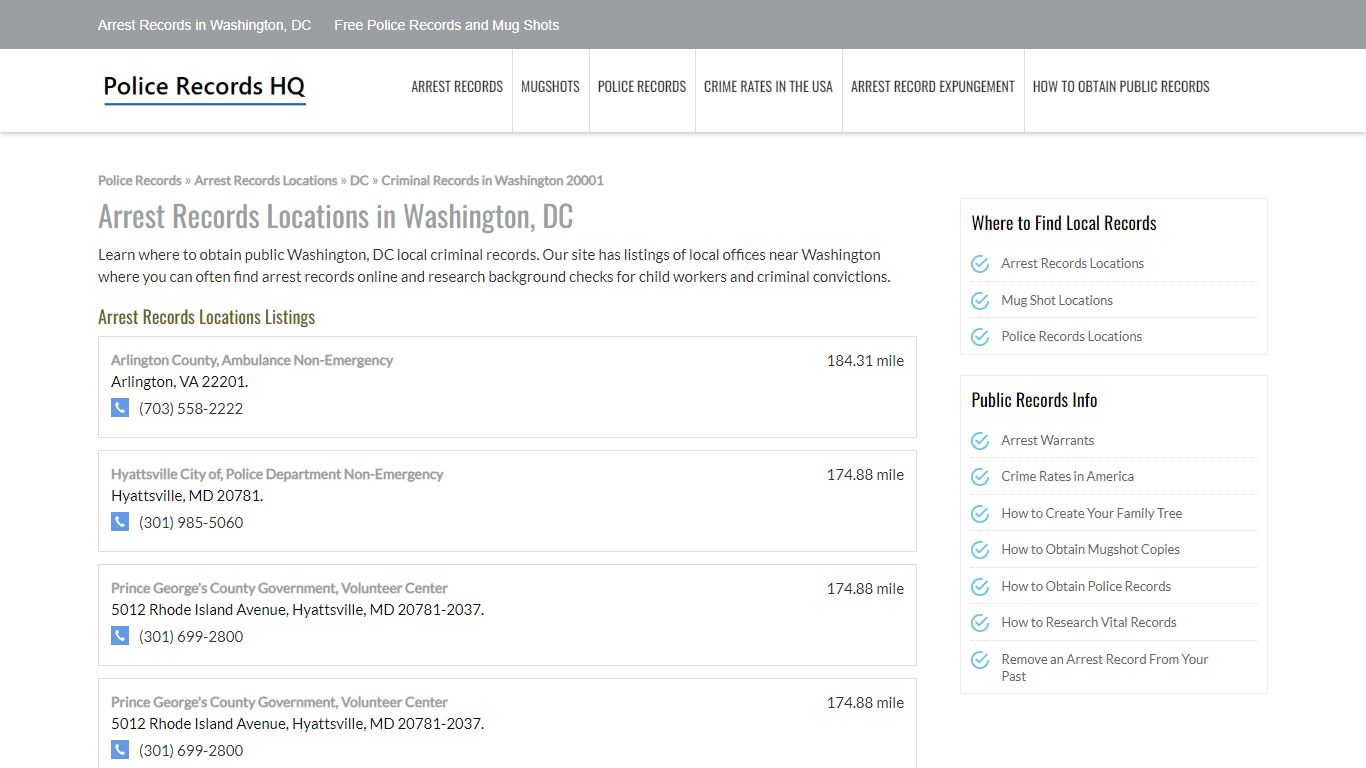The image size is (1366, 768).
Task: Open Arrest Warrants sidebar link
Action: [x=1048, y=441]
